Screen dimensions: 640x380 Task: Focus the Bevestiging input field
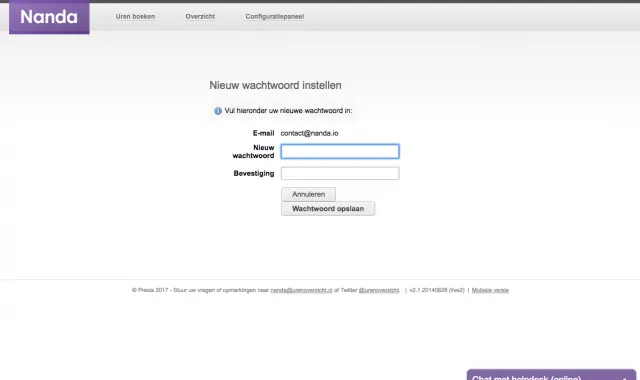(340, 173)
